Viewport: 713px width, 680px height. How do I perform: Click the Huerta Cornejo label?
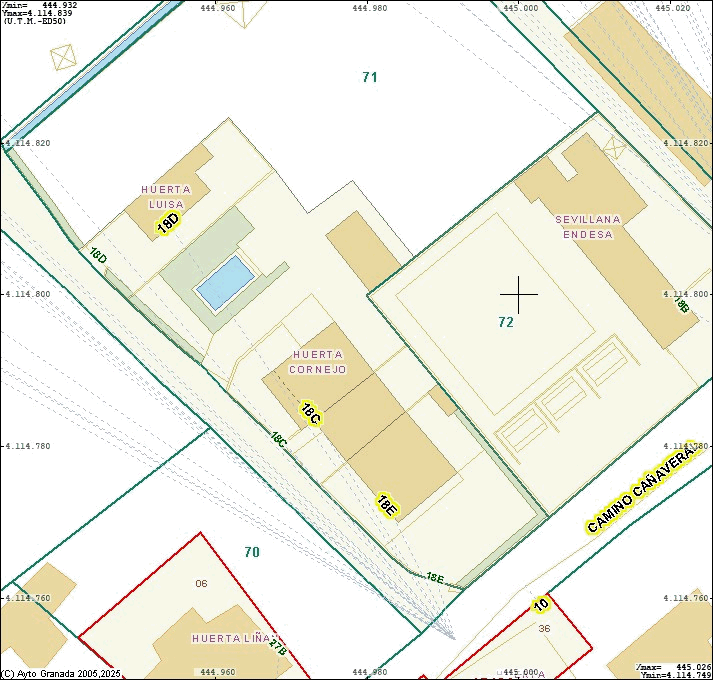[x=318, y=362]
